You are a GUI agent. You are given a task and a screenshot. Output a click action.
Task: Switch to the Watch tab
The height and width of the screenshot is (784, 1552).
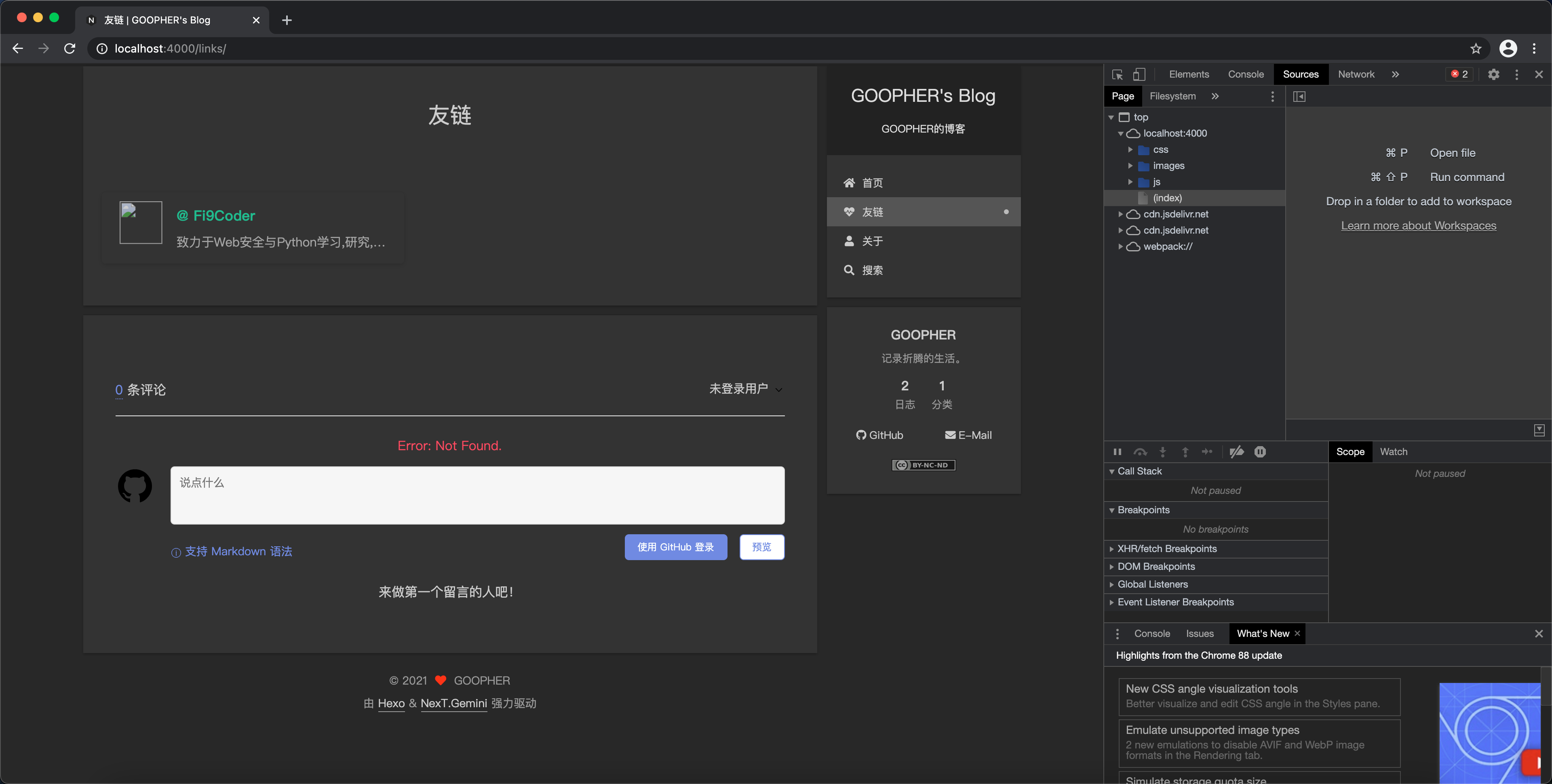(x=1394, y=452)
